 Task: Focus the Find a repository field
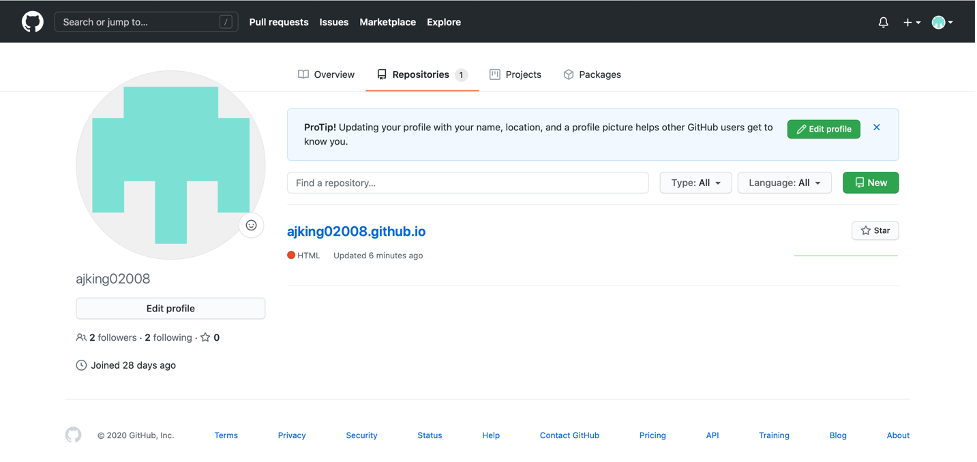click(x=467, y=183)
